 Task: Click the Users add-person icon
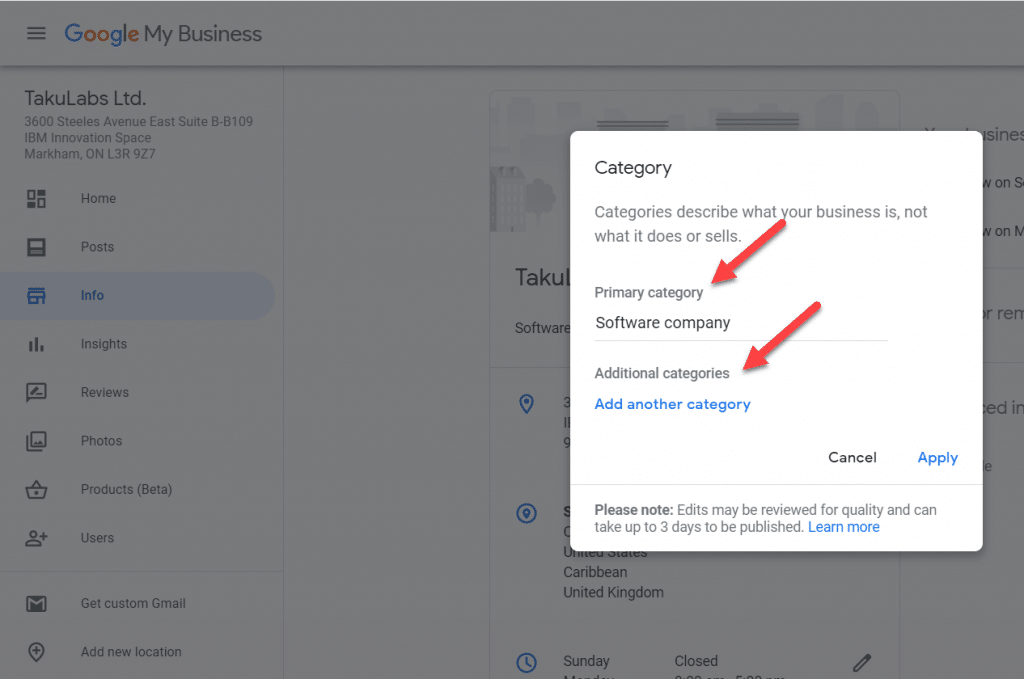[x=36, y=538]
